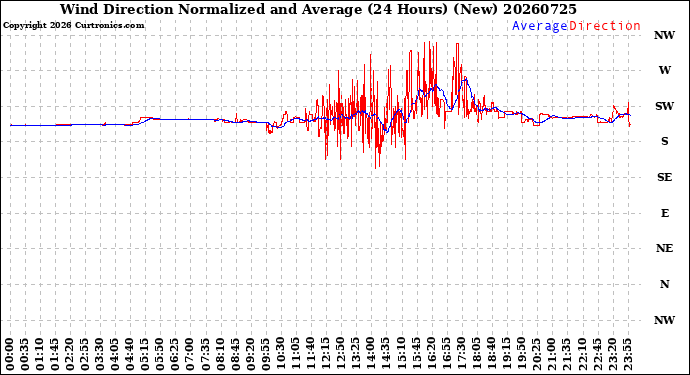Click the bottom NW axis label
The width and height of the screenshot is (690, 375).
pyautogui.click(x=664, y=320)
